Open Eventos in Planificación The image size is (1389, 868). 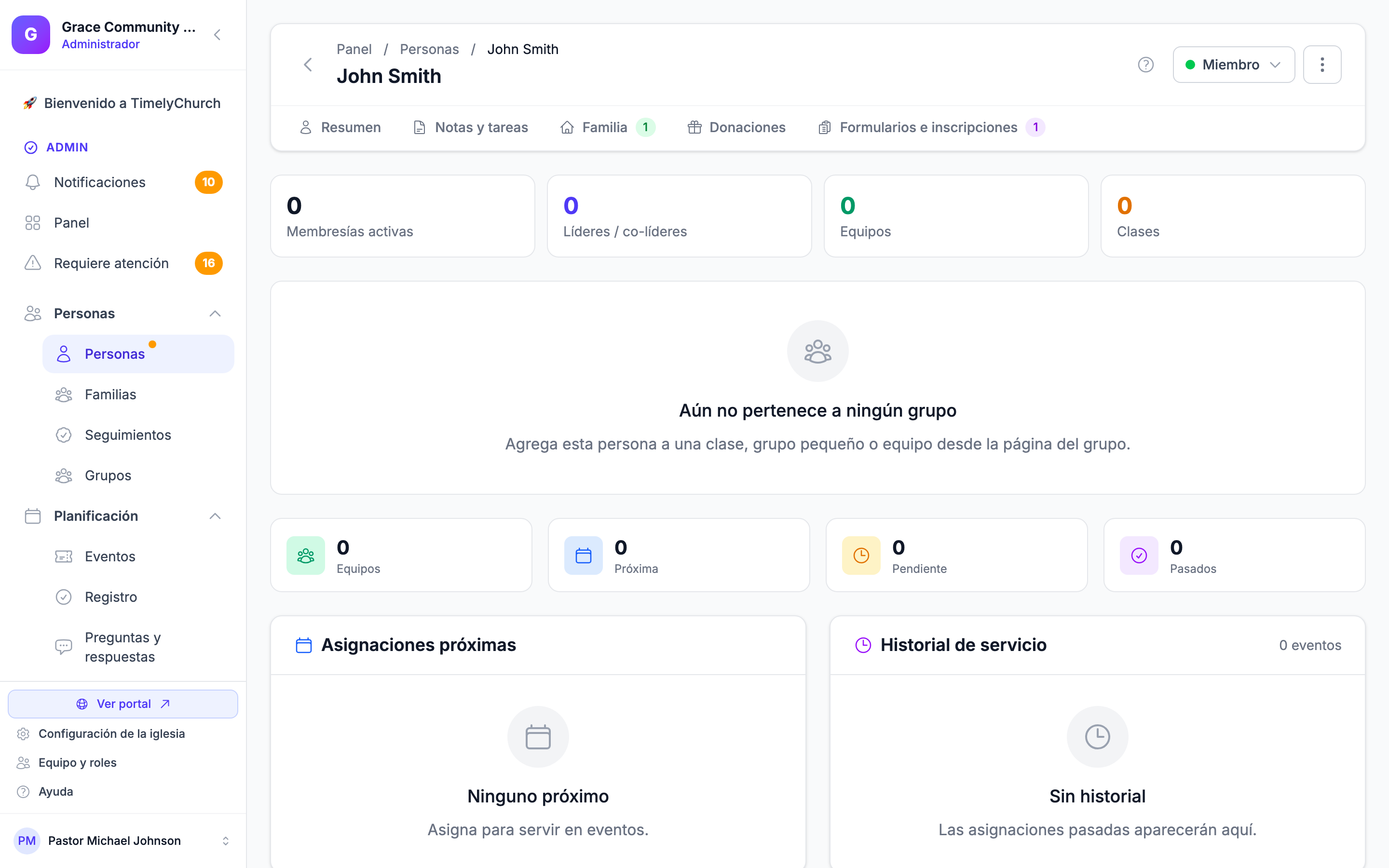(x=138, y=556)
